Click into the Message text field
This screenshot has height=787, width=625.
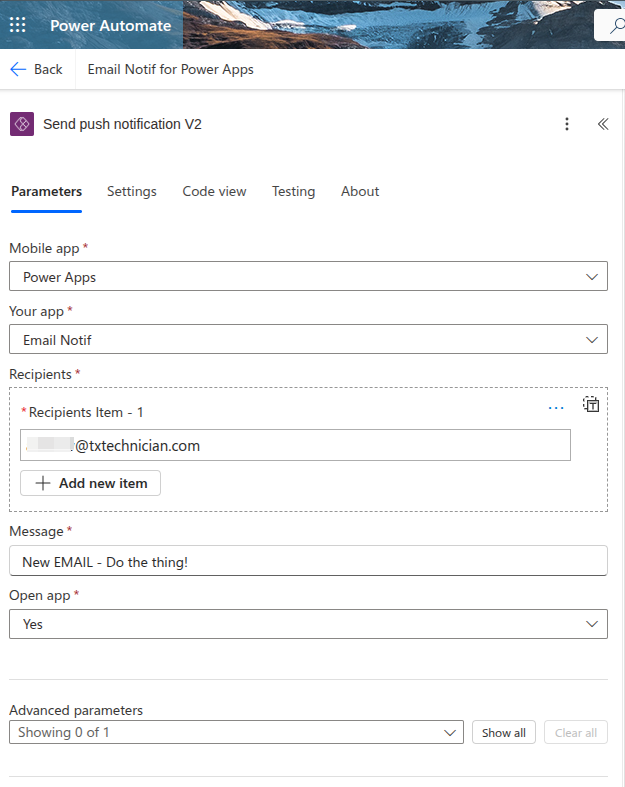308,562
